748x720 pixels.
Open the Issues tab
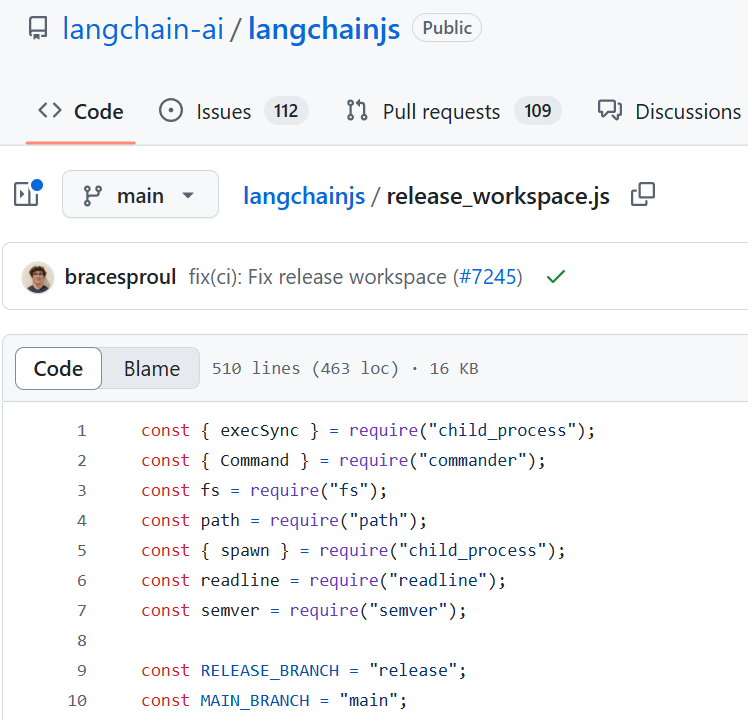233,112
